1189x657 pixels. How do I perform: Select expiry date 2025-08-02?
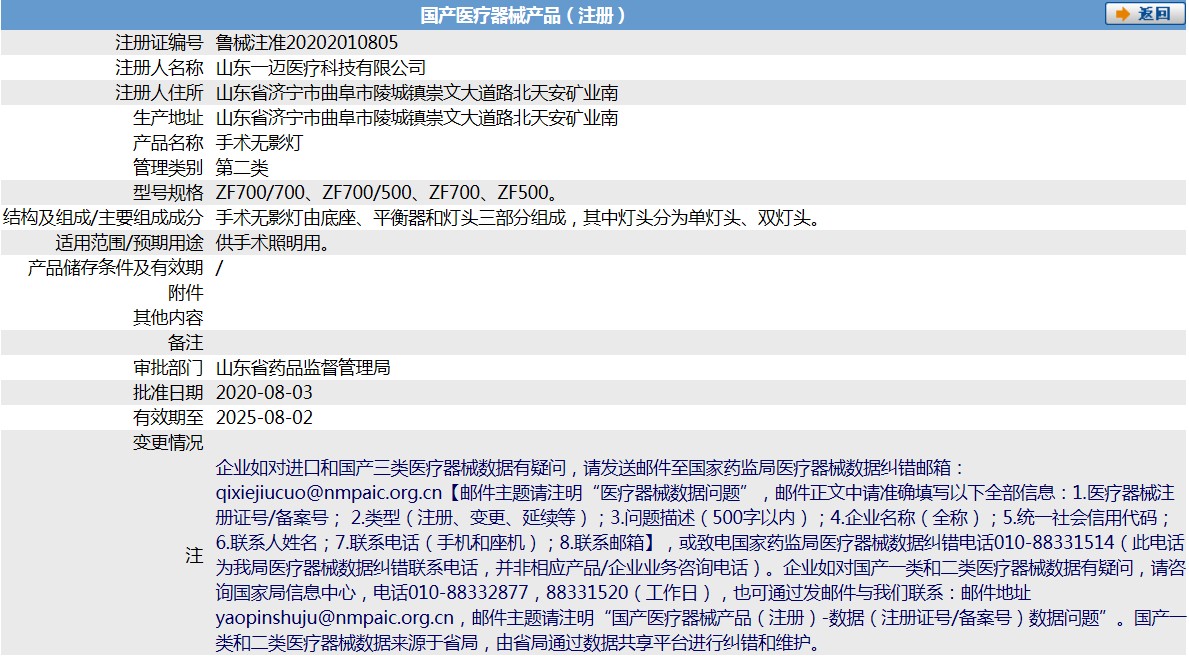coord(264,418)
